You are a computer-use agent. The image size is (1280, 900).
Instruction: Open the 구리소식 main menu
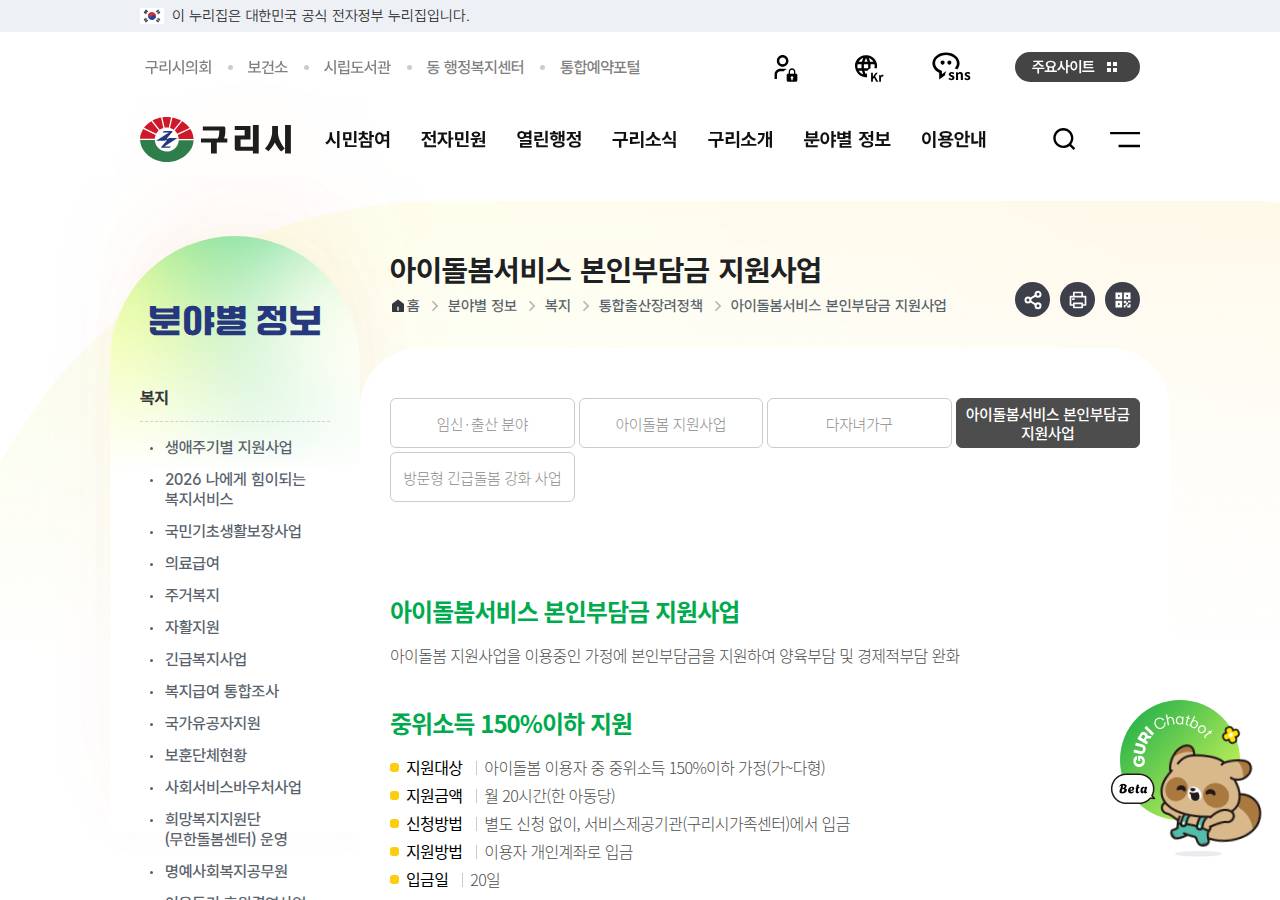[644, 139]
